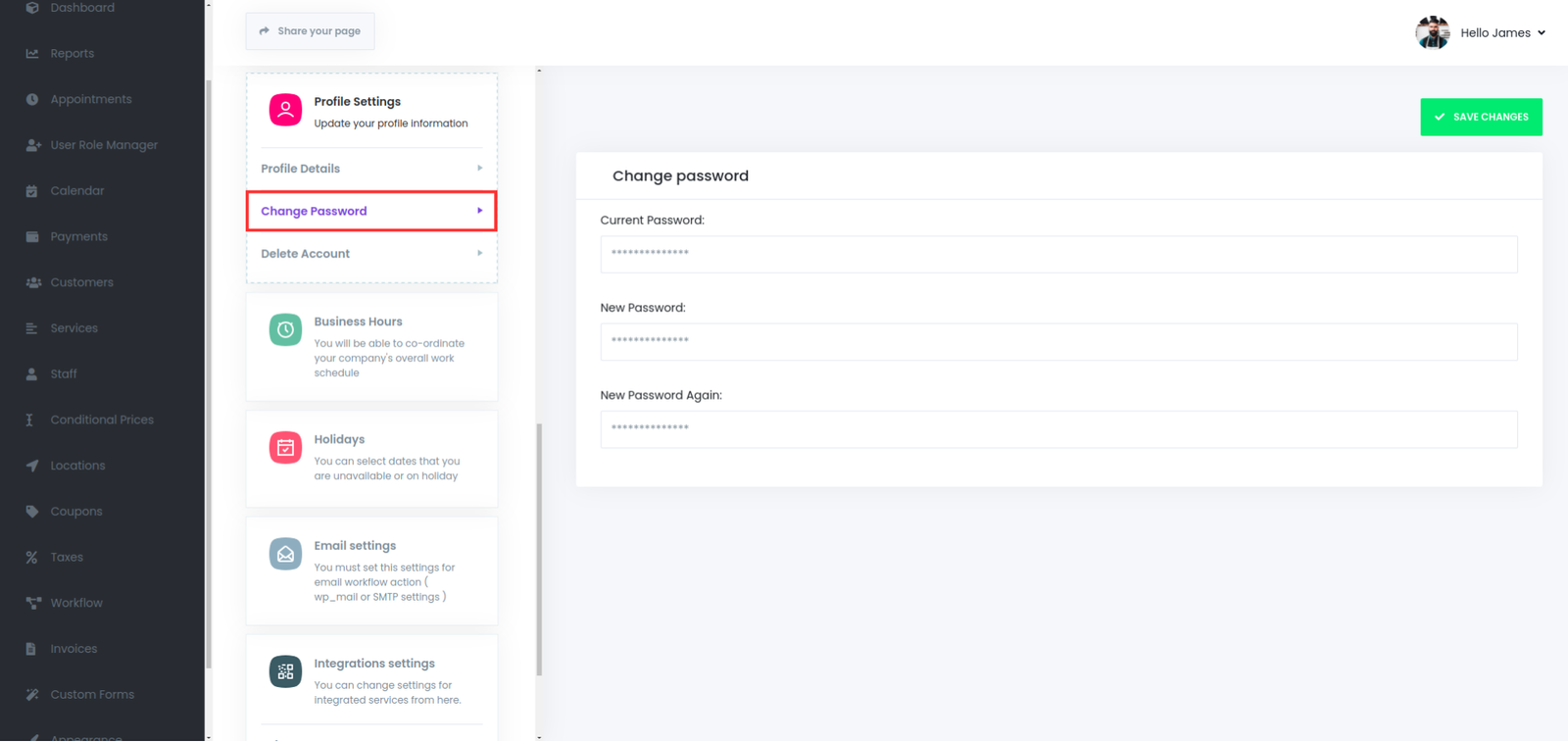Click the user avatar photo
Image resolution: width=1568 pixels, height=742 pixels.
[1432, 32]
